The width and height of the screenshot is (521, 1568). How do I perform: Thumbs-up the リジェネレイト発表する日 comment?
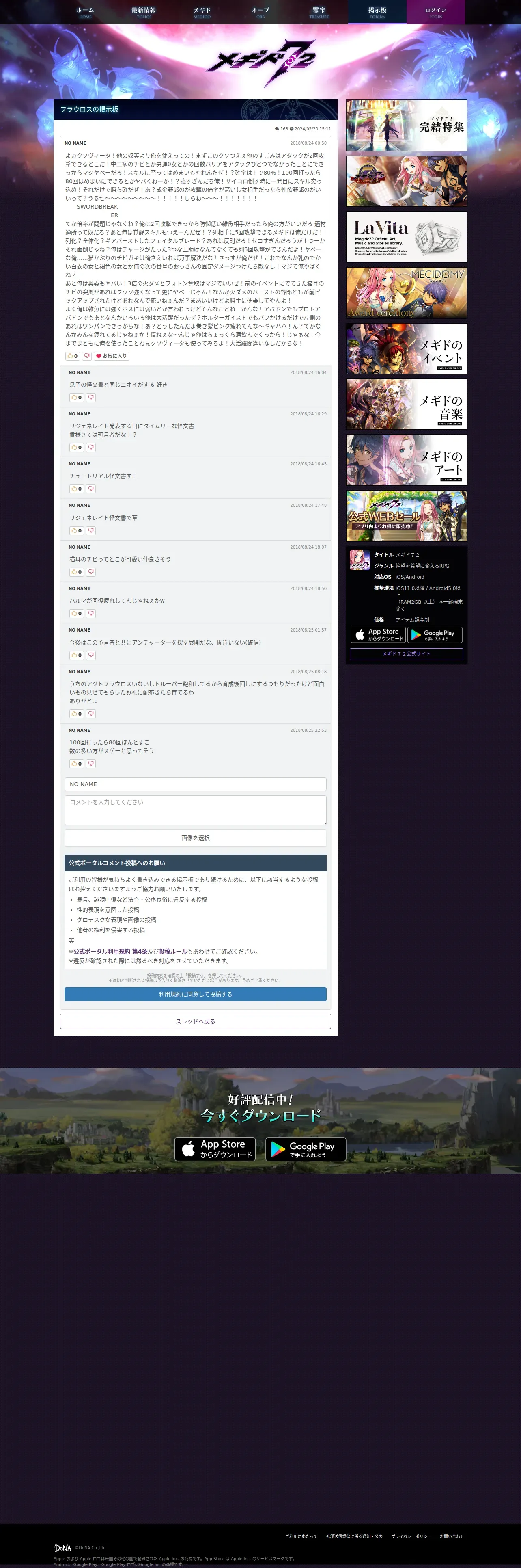coord(77,448)
